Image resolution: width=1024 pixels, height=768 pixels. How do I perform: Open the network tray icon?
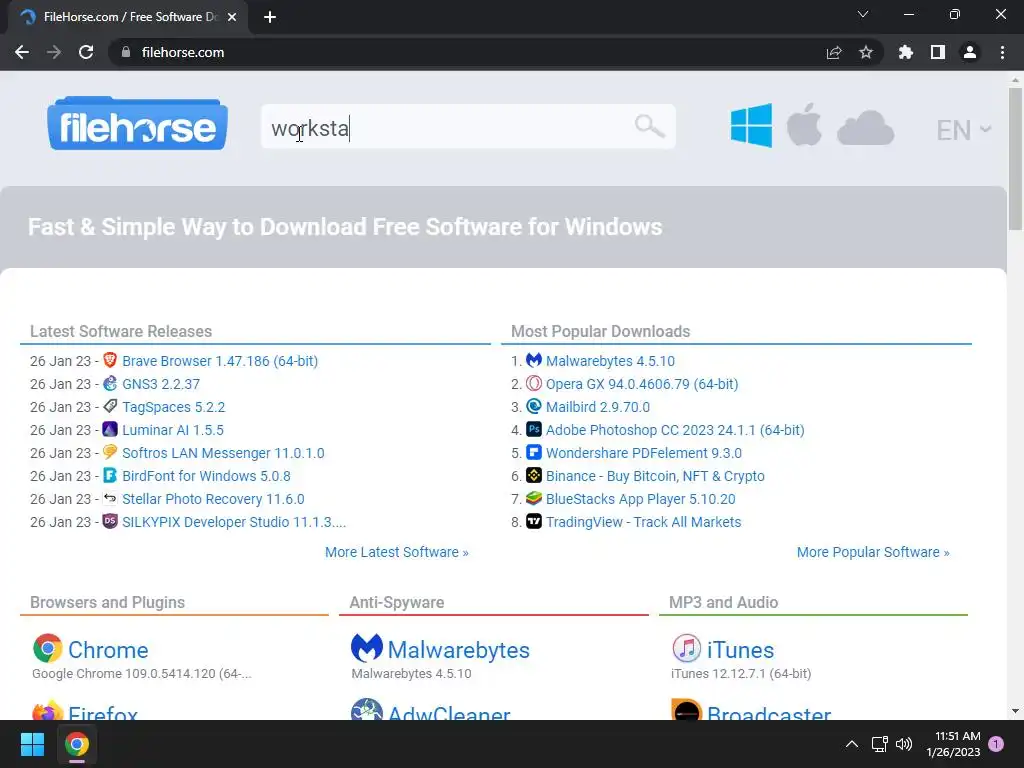coord(880,744)
